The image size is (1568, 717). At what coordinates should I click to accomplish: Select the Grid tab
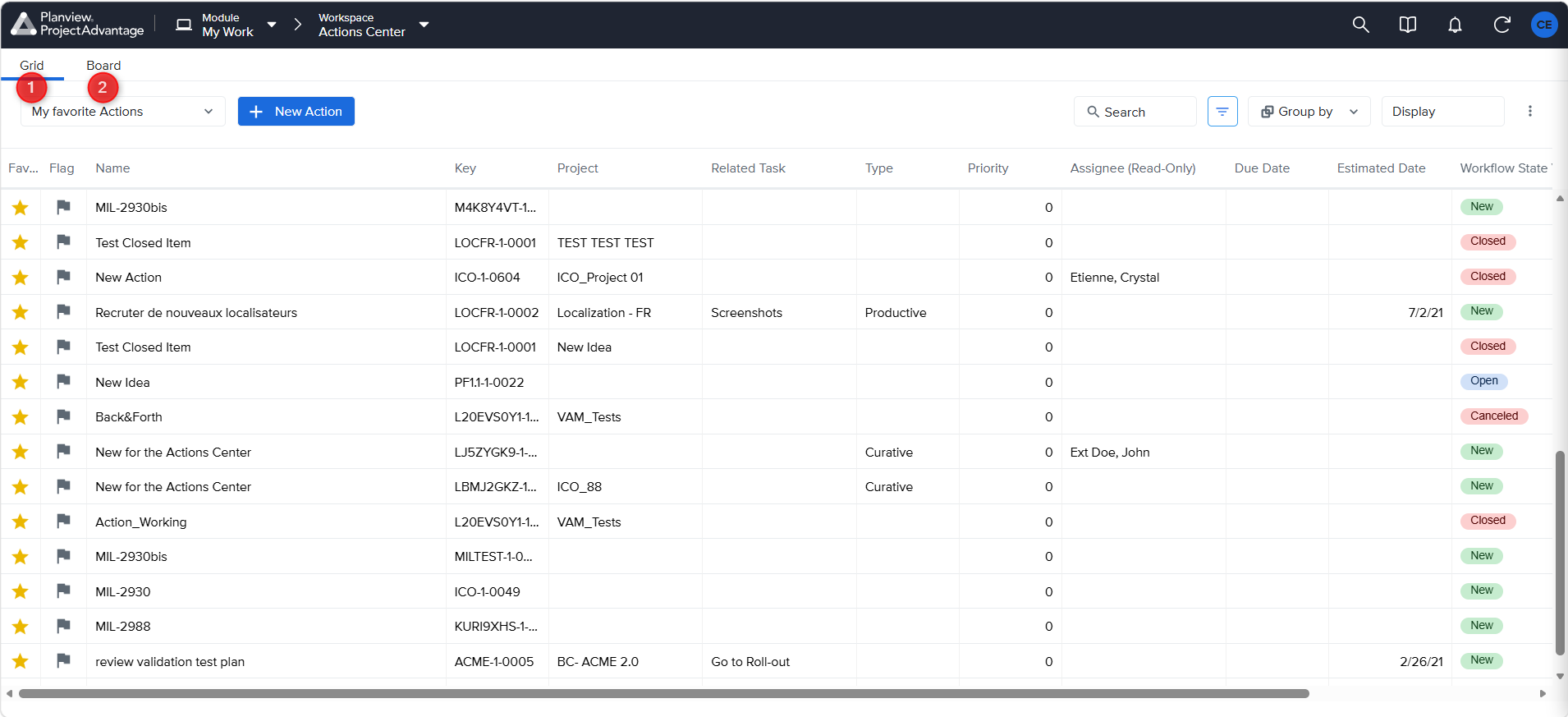coord(32,66)
